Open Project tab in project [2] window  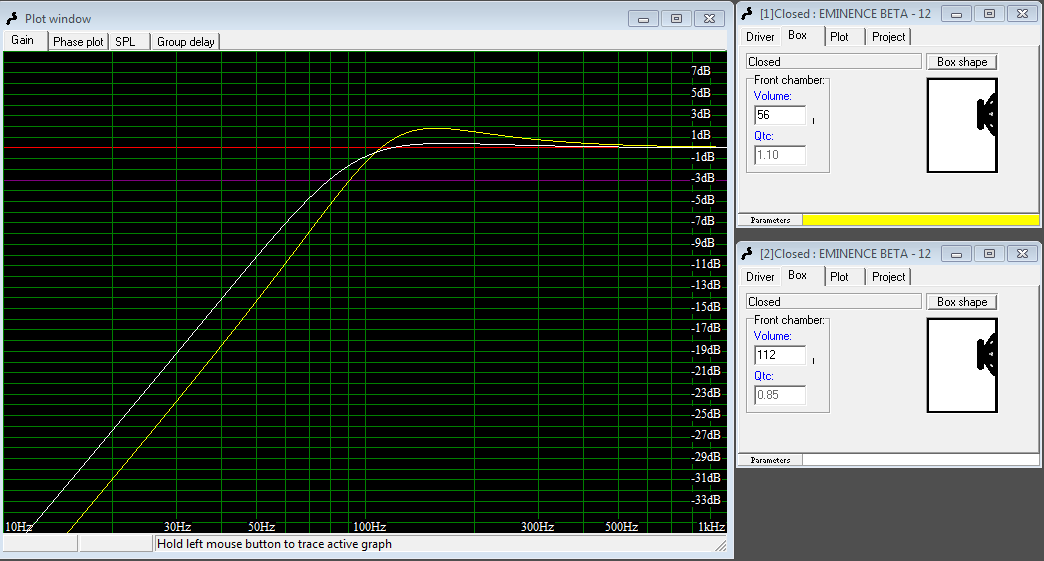click(x=888, y=277)
